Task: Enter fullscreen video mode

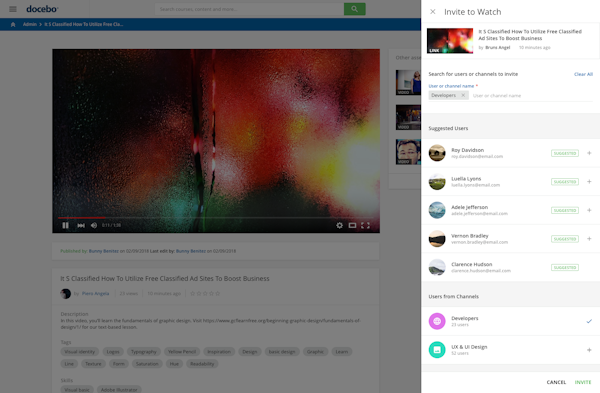Action: pos(365,225)
